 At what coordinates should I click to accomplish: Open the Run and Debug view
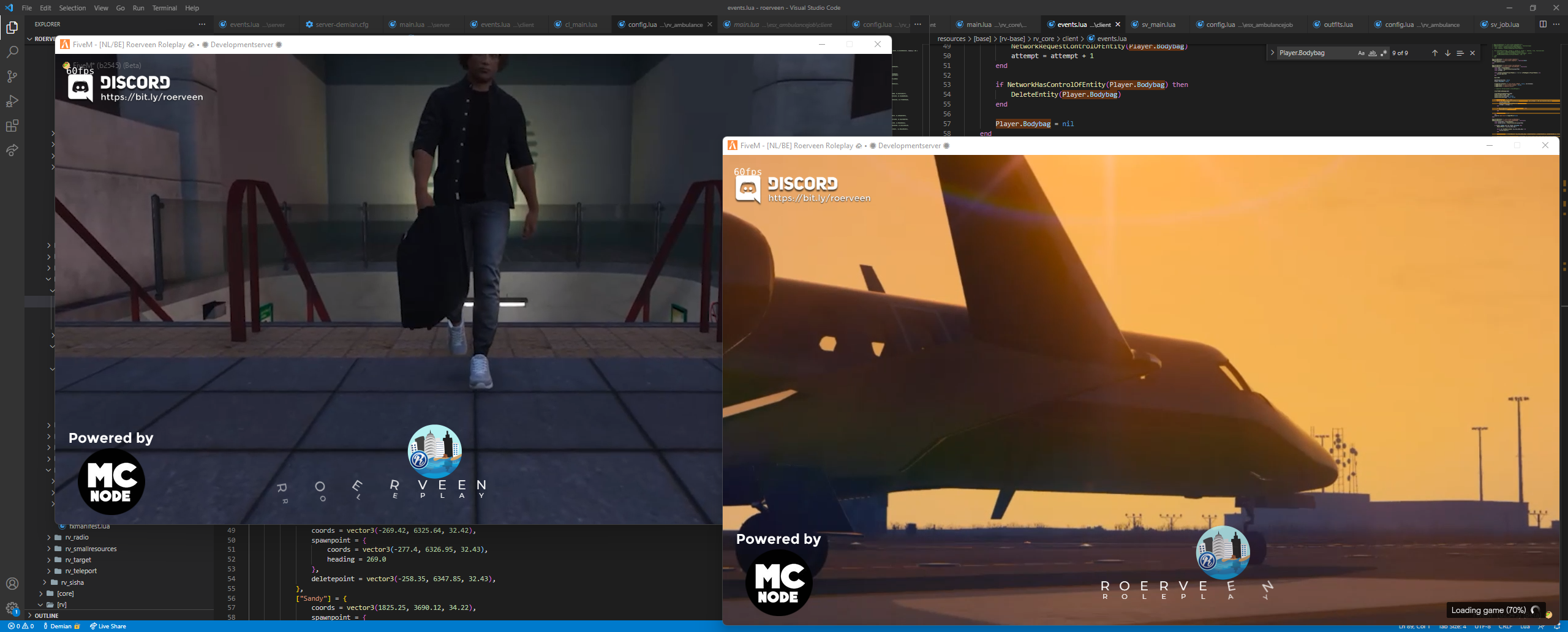click(12, 101)
